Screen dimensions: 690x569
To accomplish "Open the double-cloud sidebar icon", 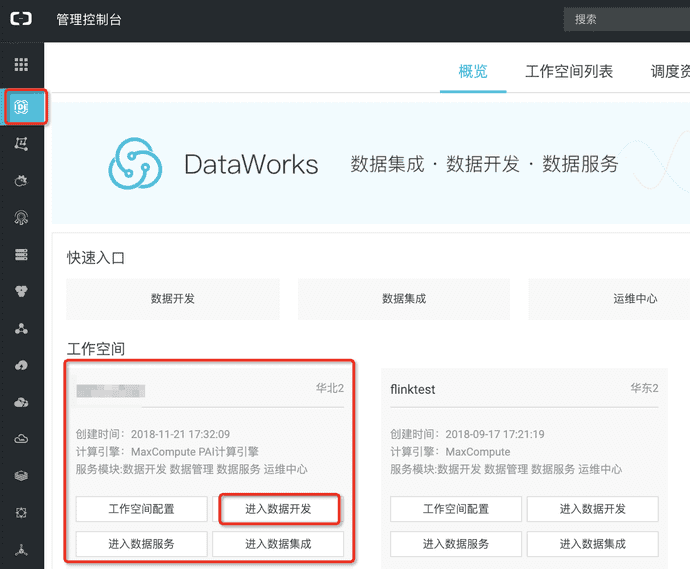I will [21, 402].
